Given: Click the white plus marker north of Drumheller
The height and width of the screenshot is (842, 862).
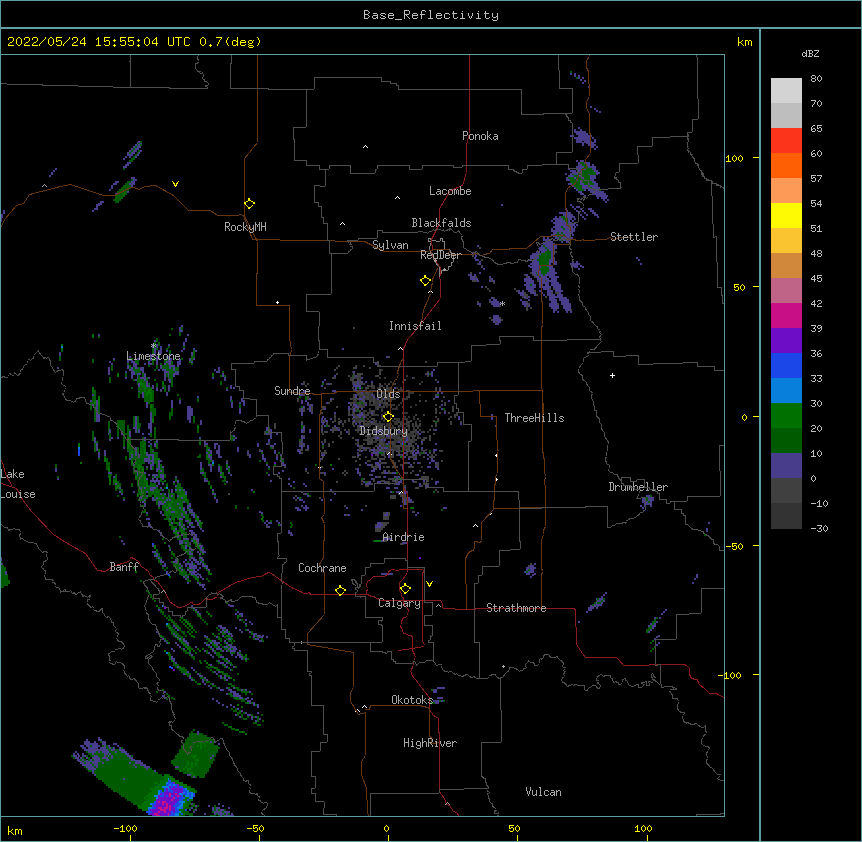Looking at the screenshot, I should point(612,375).
